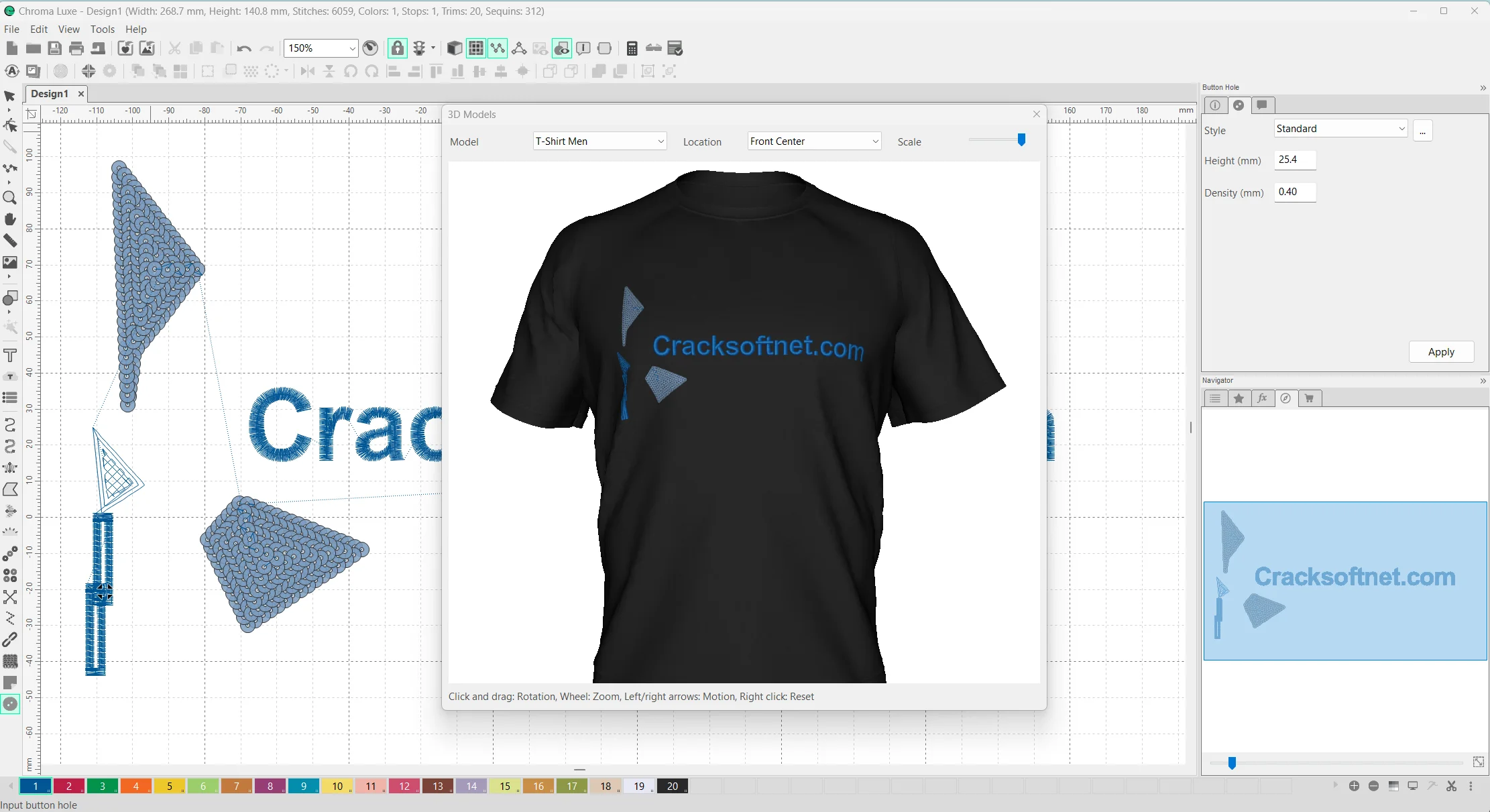This screenshot has width=1490, height=812.
Task: Send design to the embroidery machine icon
Action: tap(98, 48)
